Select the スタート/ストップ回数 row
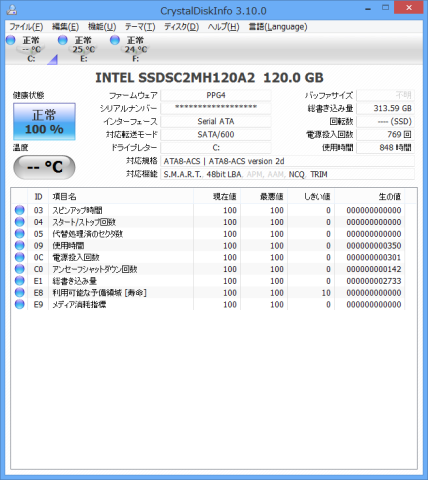Screen dimensions: 428x480 [208, 222]
